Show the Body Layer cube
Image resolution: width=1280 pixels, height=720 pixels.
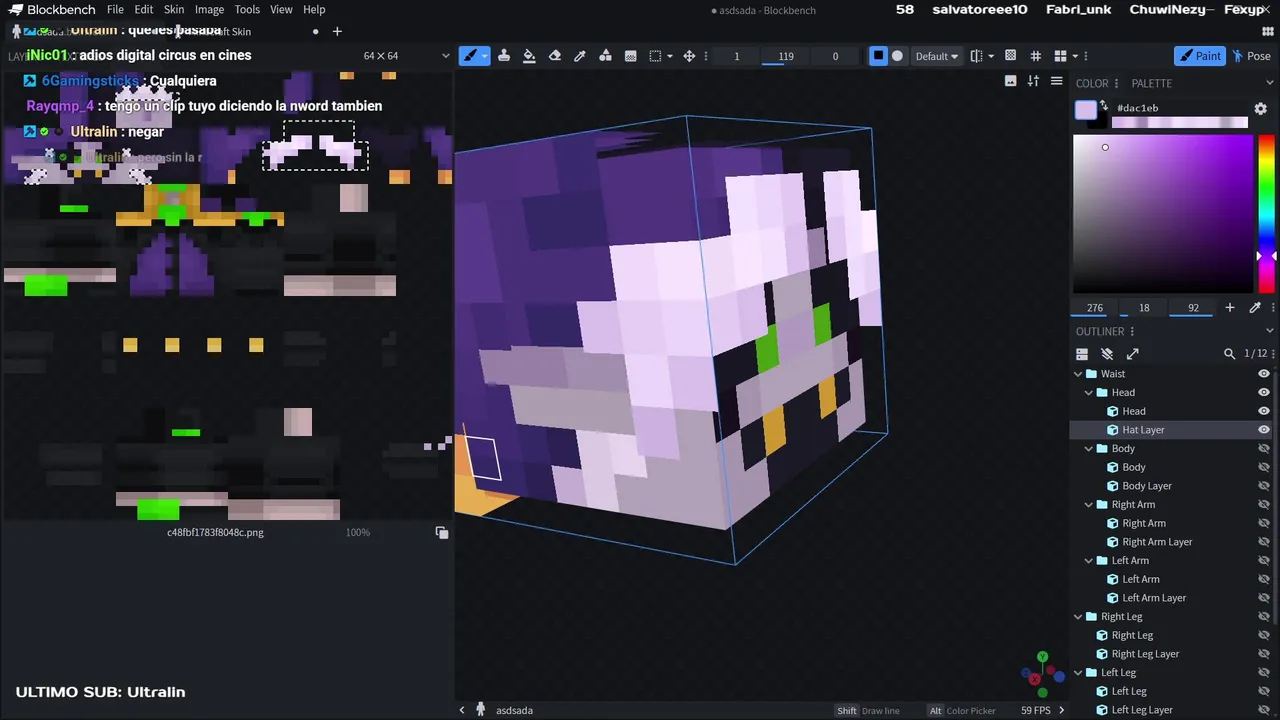1264,486
